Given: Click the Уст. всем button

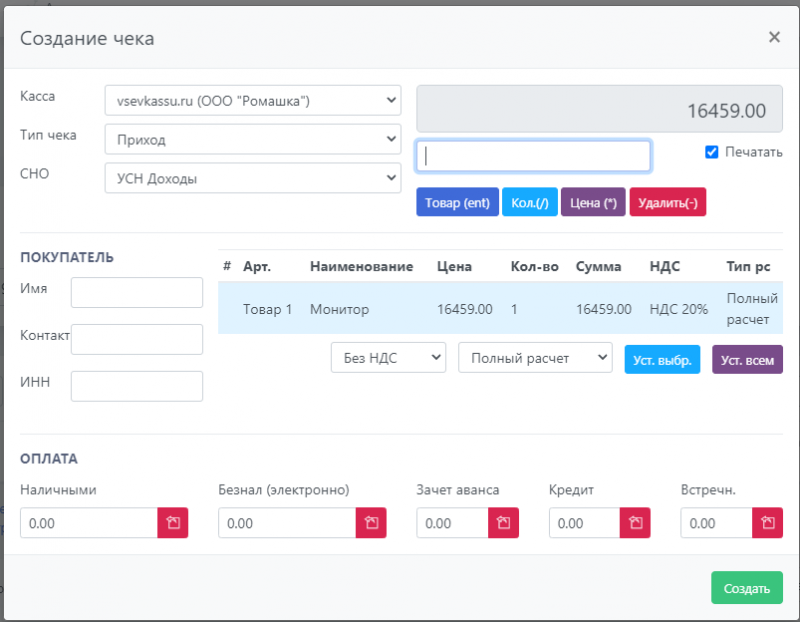Looking at the screenshot, I should tap(747, 360).
